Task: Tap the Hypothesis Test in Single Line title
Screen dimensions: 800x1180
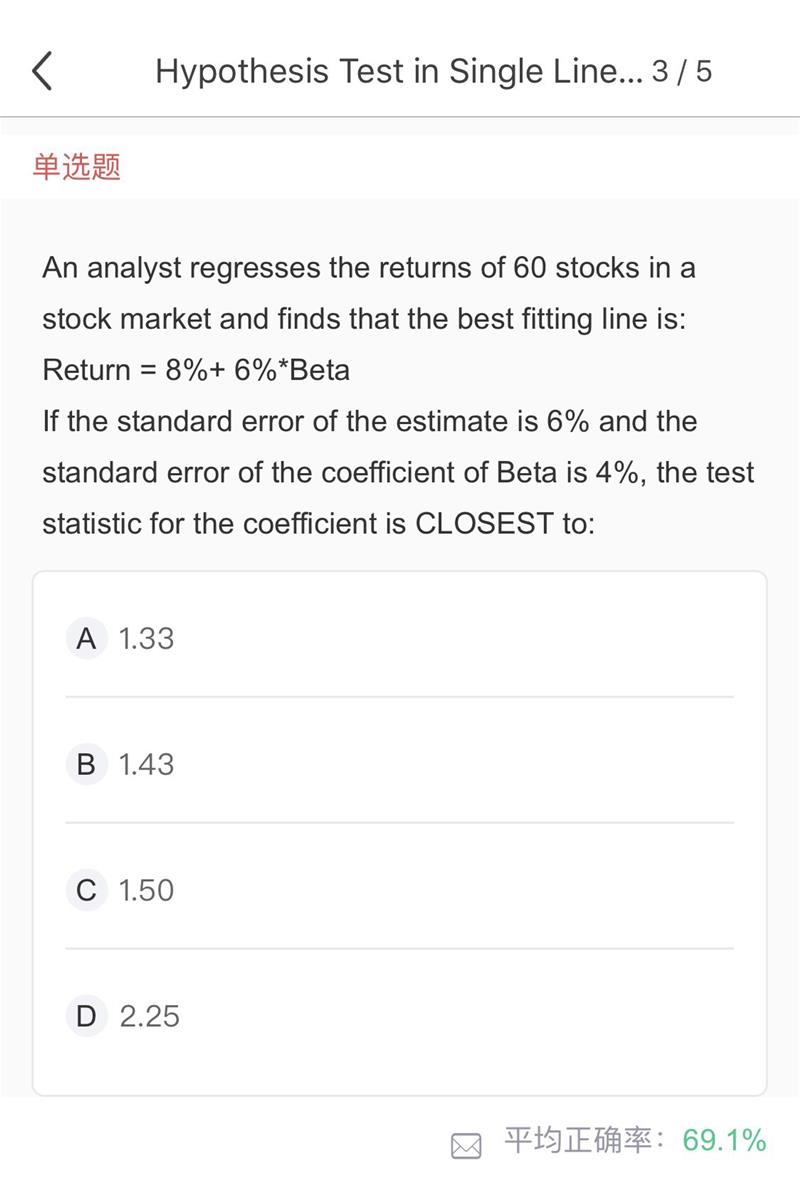Action: [x=399, y=71]
